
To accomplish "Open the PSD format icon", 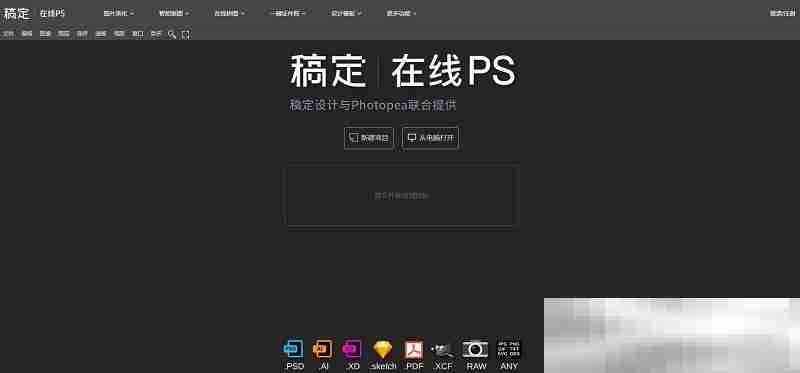I will tap(293, 350).
